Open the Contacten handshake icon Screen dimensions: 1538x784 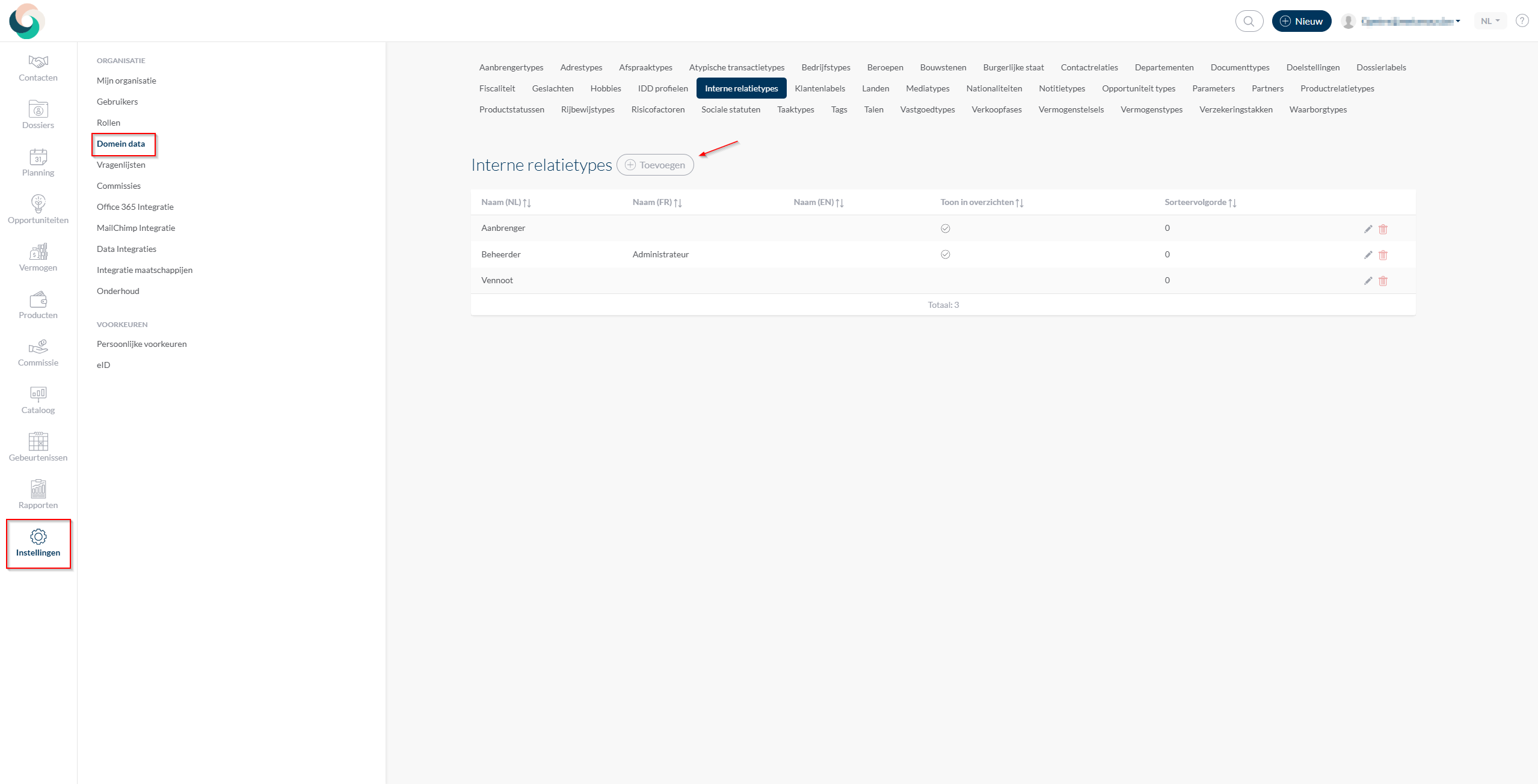(38, 61)
